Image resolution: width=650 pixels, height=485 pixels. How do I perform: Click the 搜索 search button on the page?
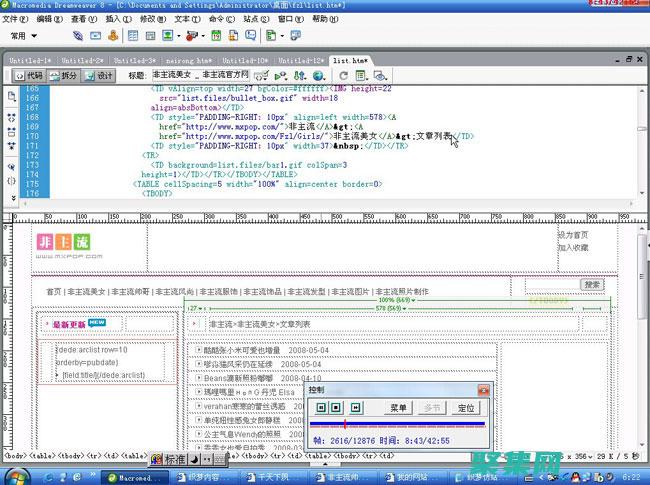tap(592, 285)
